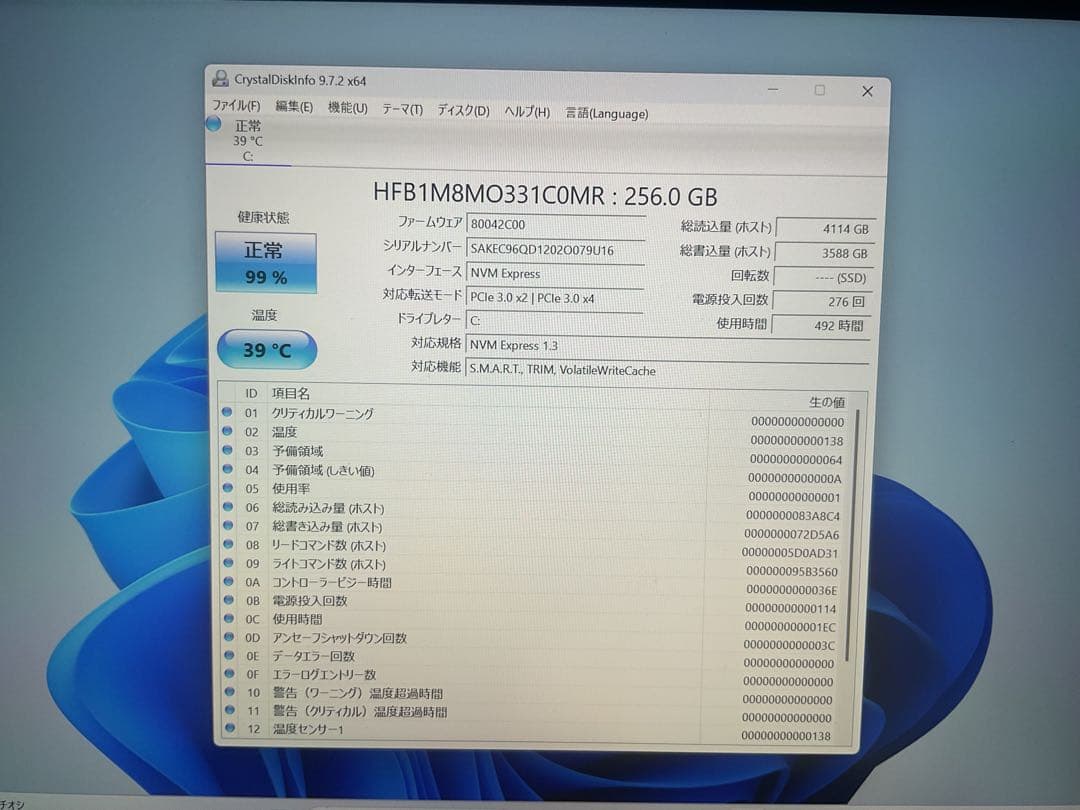Click status dot beside リードコマンド数 row
The image size is (1080, 810).
pyautogui.click(x=227, y=545)
